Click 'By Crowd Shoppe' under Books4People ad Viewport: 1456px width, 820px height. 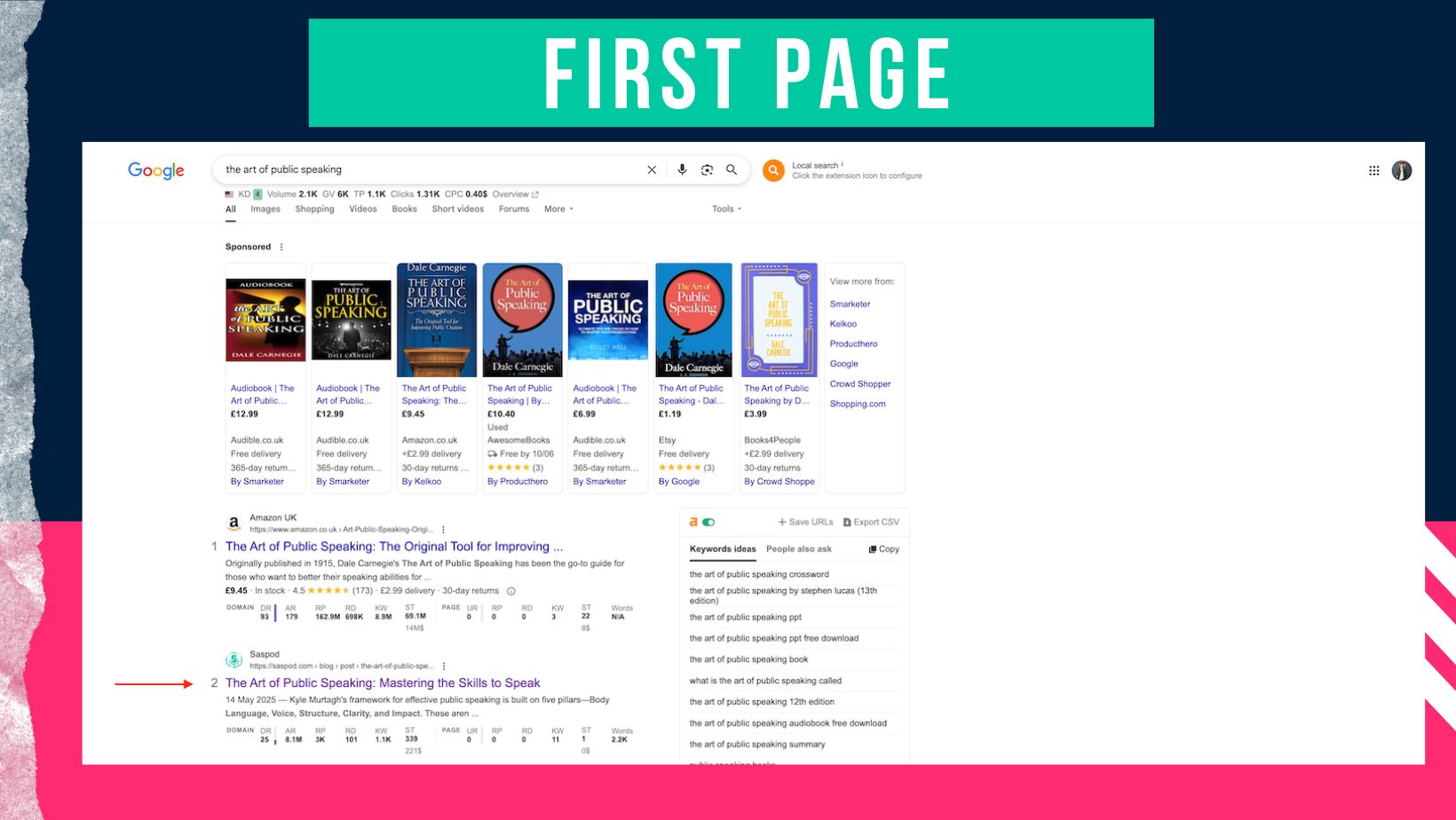click(x=779, y=482)
